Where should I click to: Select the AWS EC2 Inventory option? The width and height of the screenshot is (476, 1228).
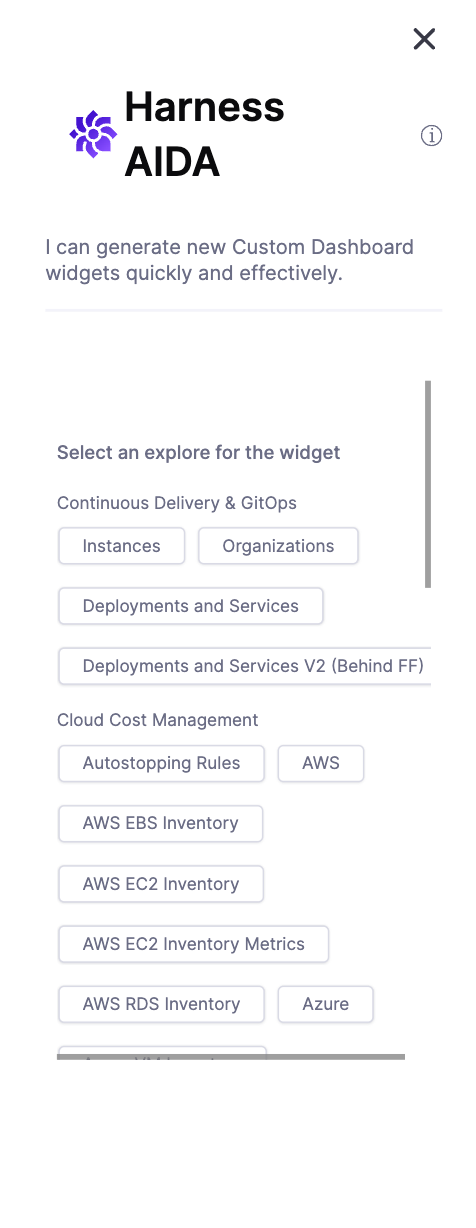click(161, 884)
